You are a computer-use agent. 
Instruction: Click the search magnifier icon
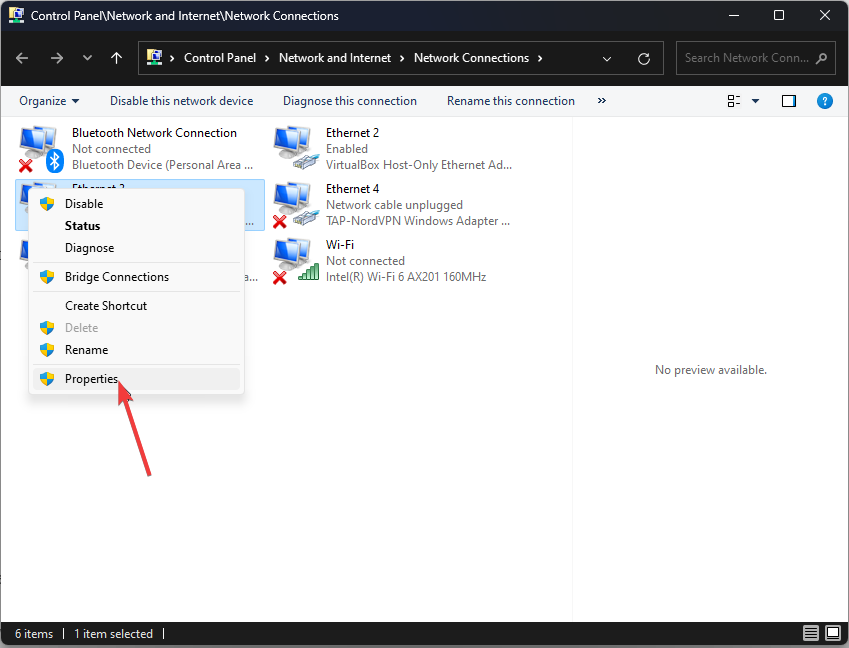click(821, 58)
